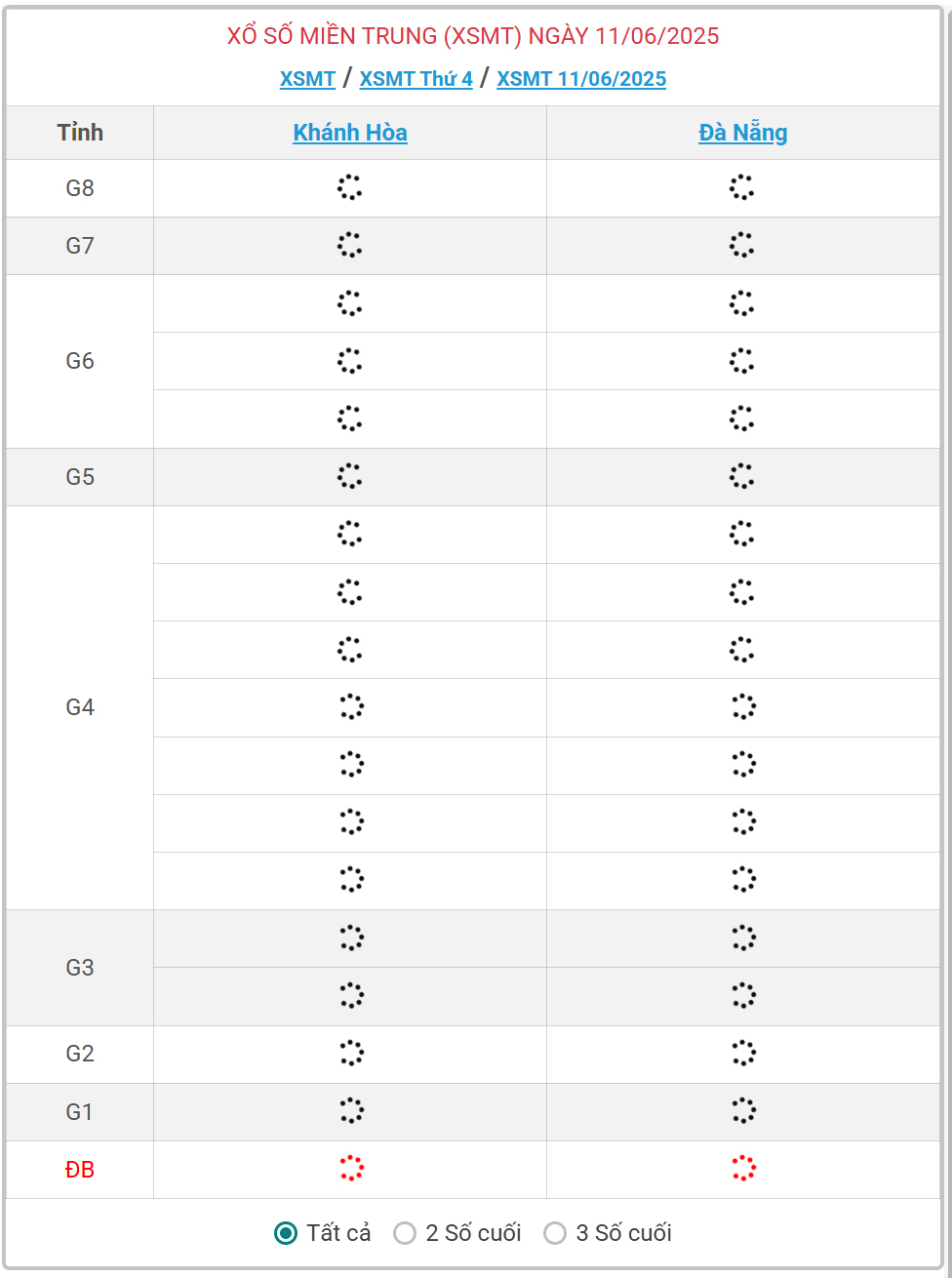Click the Đà Nẵng G2 loading spinner
The width and height of the screenshot is (952, 1278).
point(743,1054)
